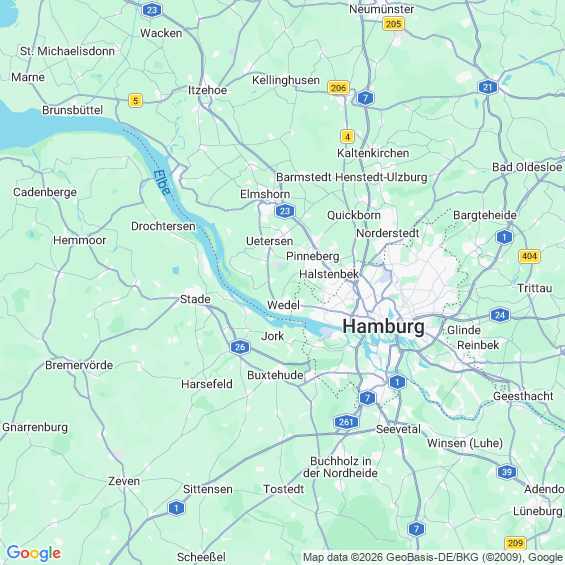Click the yellow 205 road shield near Neumünster
Image resolution: width=565 pixels, height=565 pixels.
393,24
